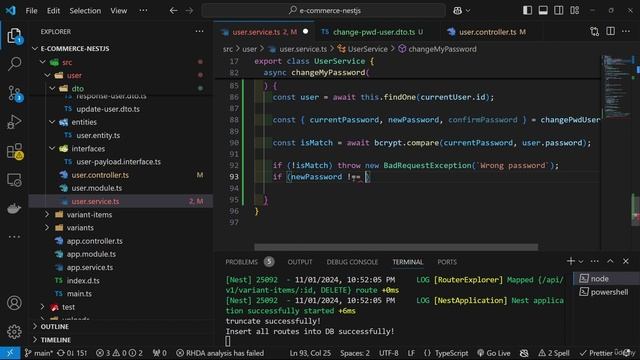Open main.ts file
Screen dimensions: 640x360
(79, 294)
